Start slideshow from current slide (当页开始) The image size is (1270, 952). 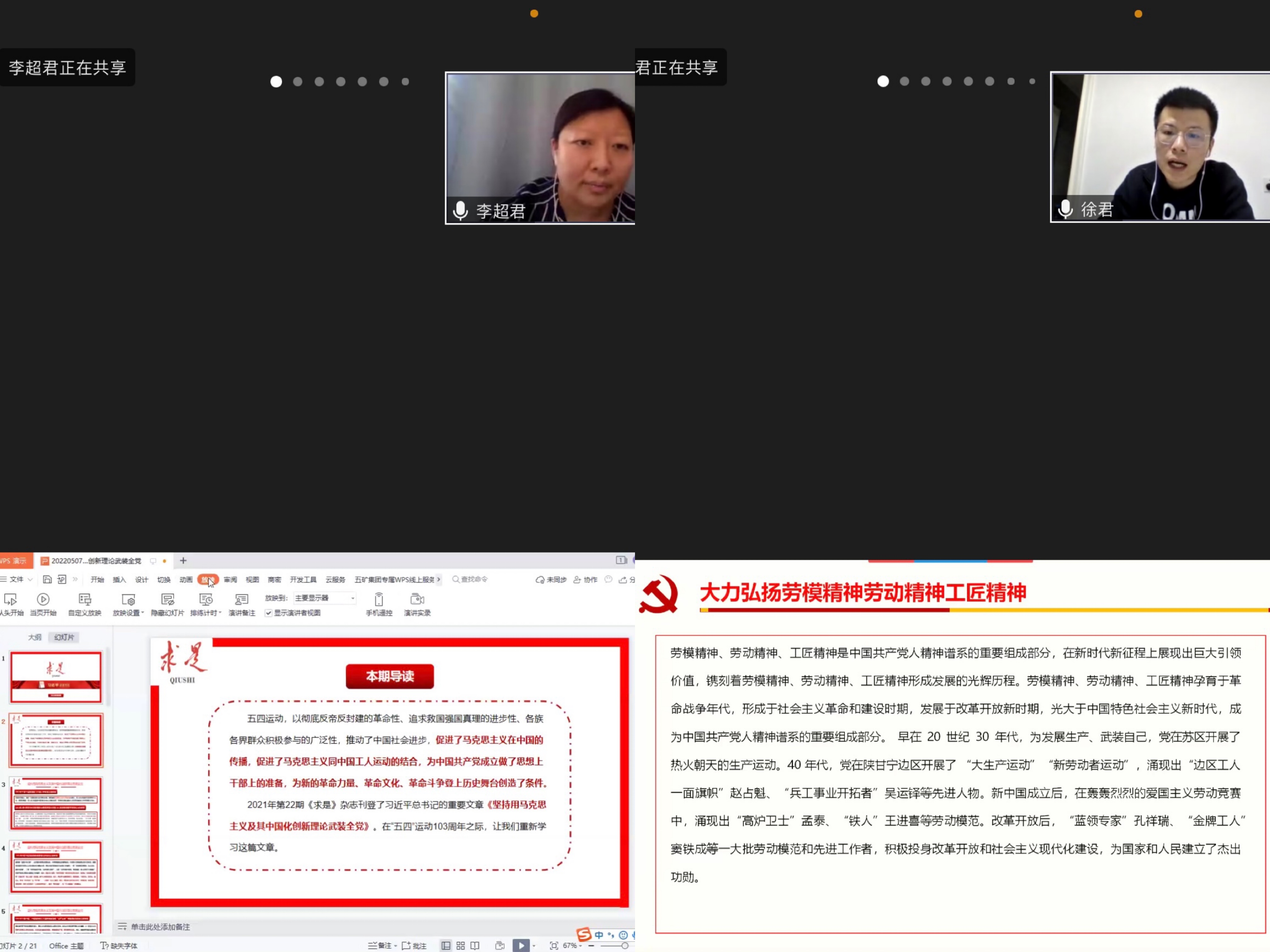[x=43, y=600]
